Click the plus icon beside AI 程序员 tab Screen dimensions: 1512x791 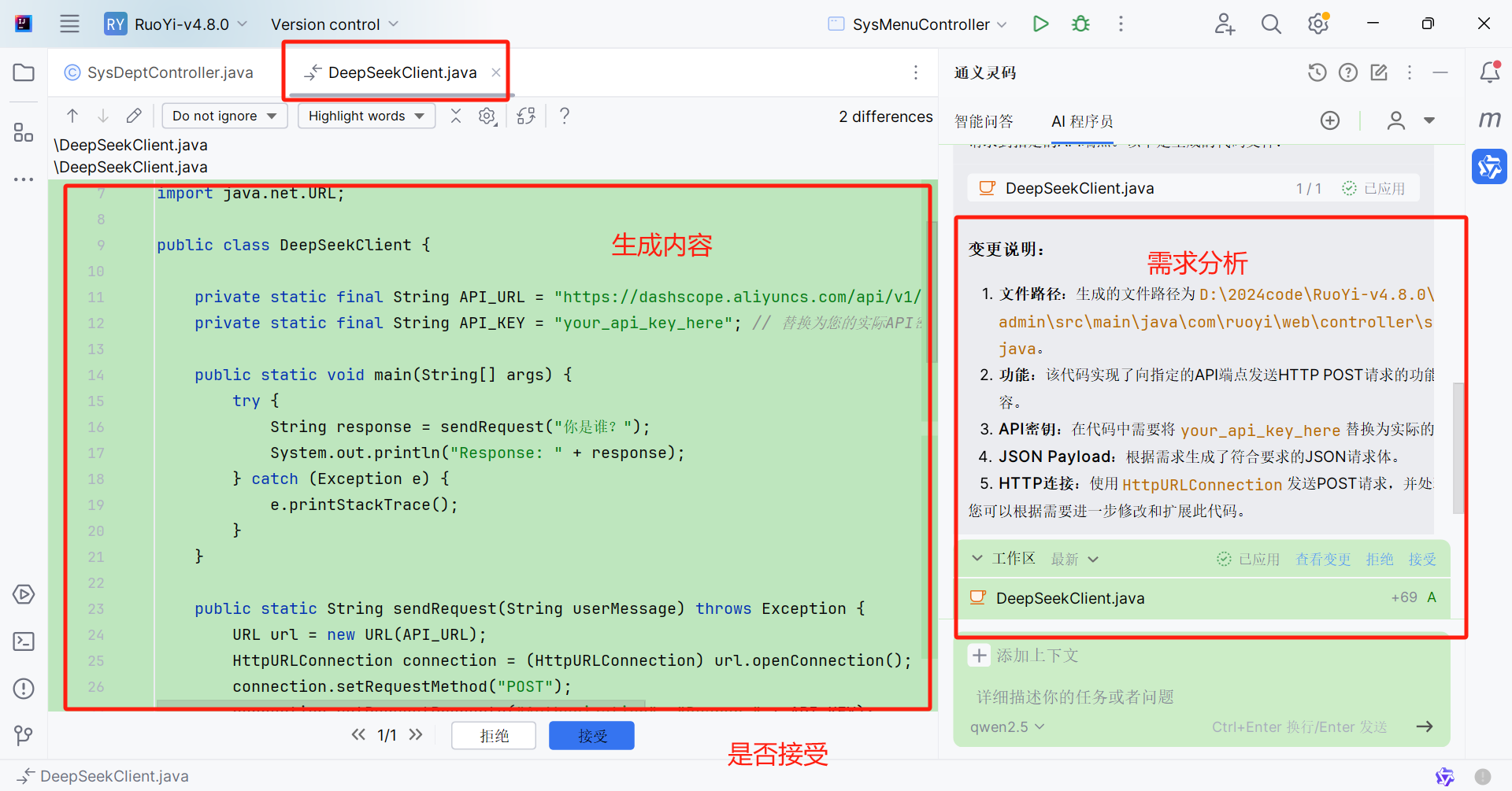pyautogui.click(x=1330, y=120)
